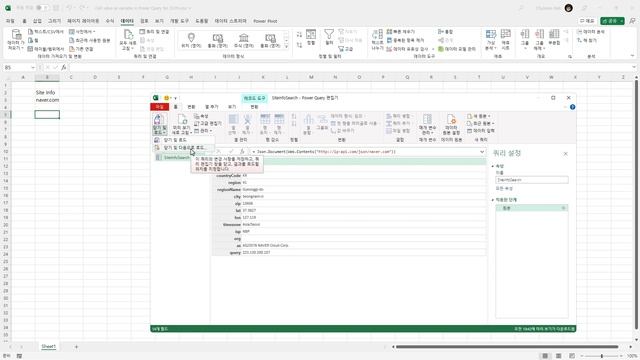This screenshot has width=640, height=360.
Task: Open Get Data (데이터 가져오기) in Excel ribbon
Action: 16,40
